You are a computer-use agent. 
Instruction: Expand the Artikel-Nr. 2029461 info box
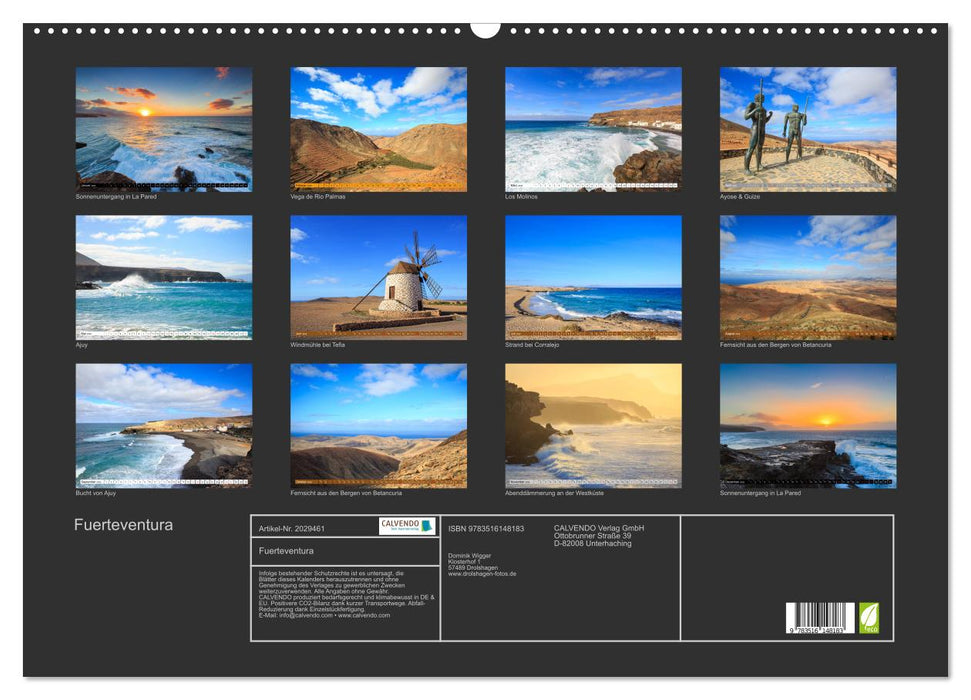click(x=291, y=528)
